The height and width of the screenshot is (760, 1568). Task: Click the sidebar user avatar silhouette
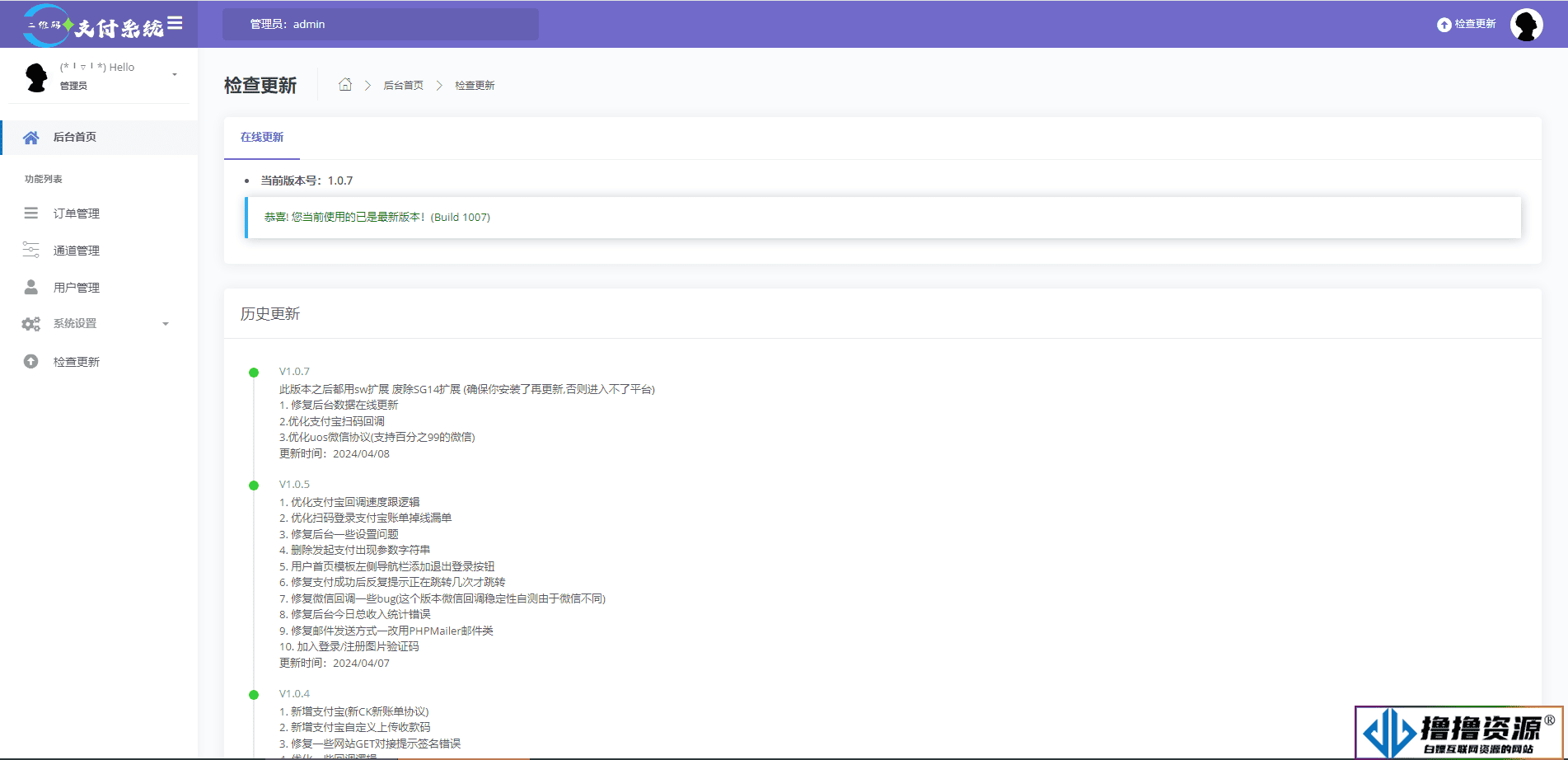click(36, 77)
